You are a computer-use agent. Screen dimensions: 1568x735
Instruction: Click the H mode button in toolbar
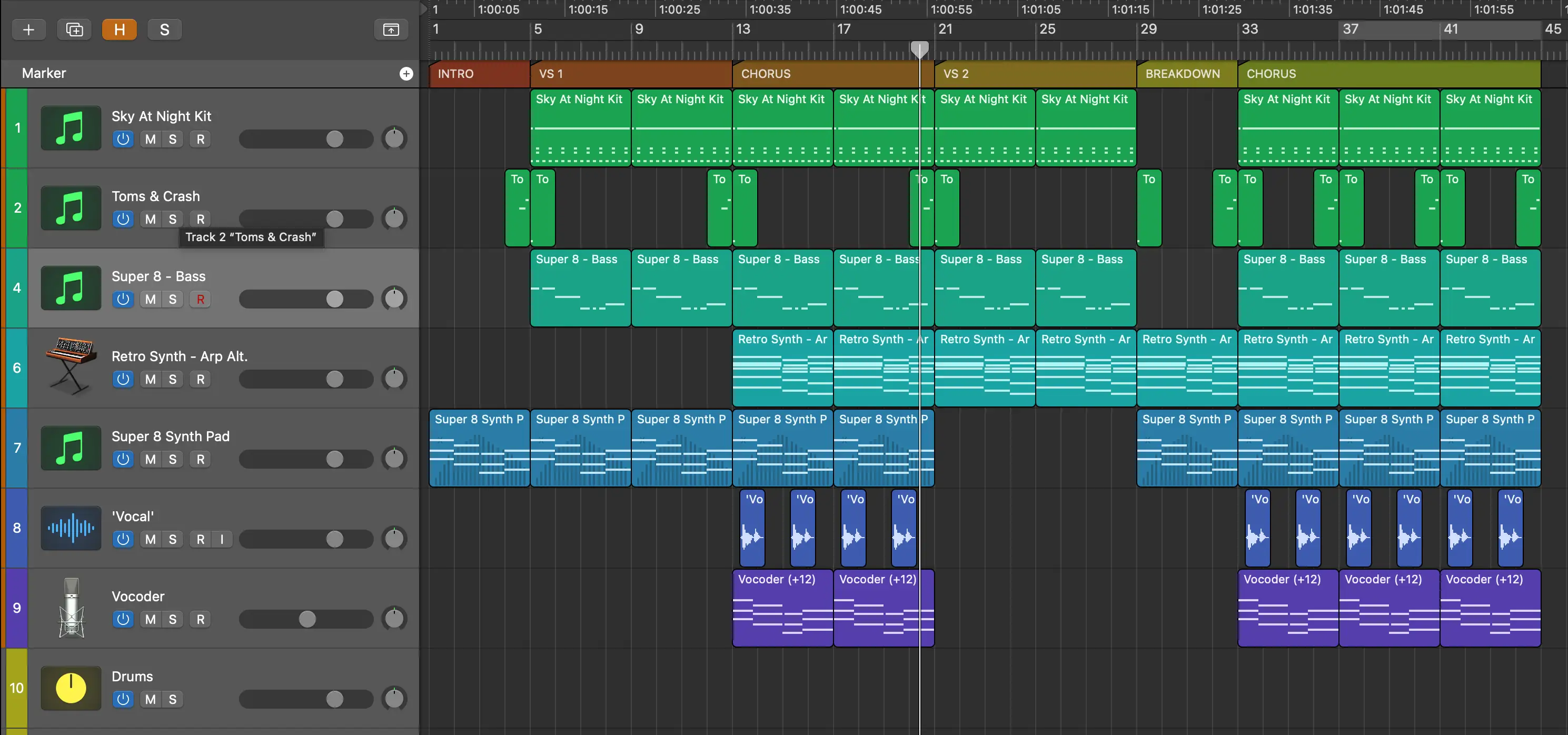click(x=119, y=28)
